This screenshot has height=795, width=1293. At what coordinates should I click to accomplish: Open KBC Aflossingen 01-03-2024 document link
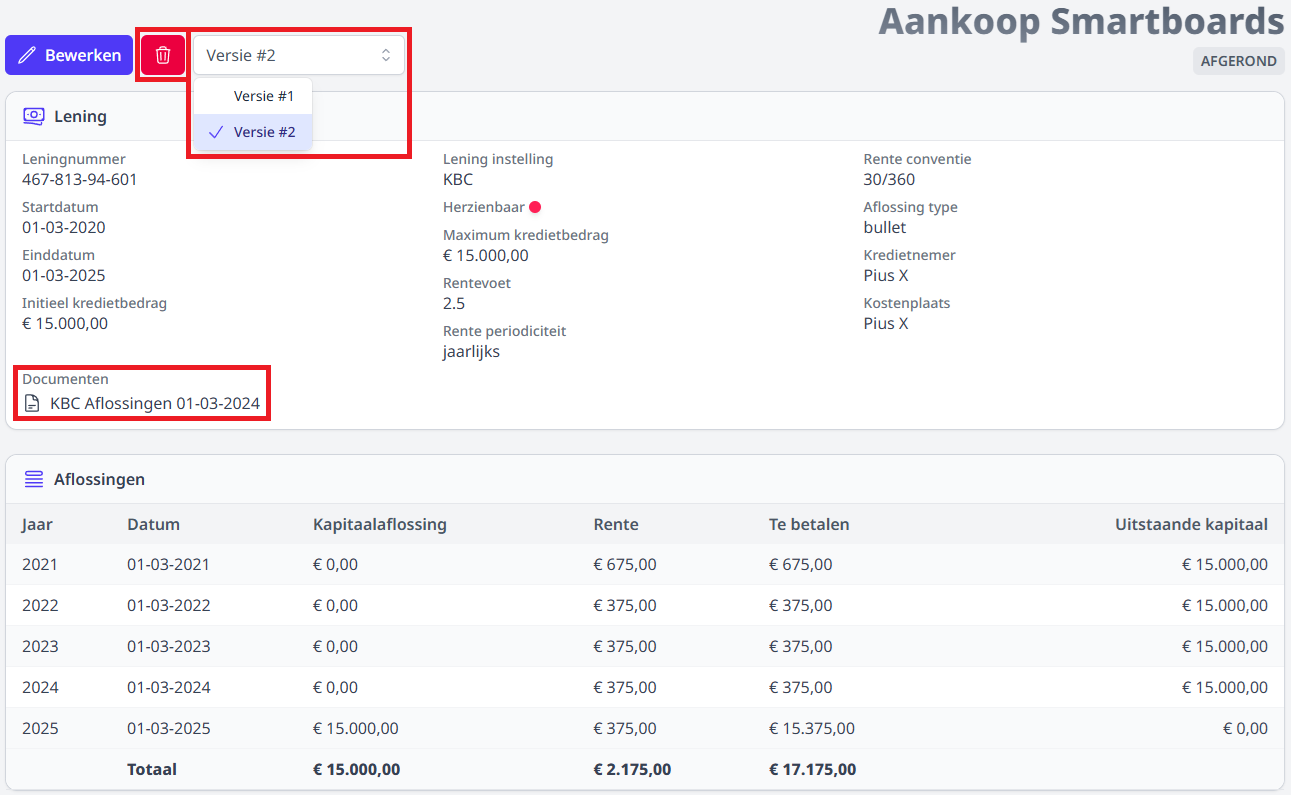[154, 404]
